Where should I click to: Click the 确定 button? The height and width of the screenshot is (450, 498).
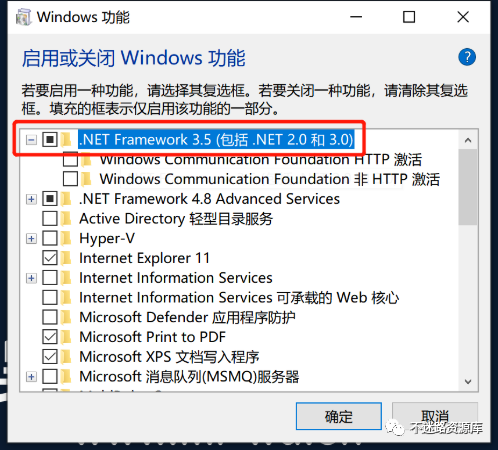click(339, 416)
